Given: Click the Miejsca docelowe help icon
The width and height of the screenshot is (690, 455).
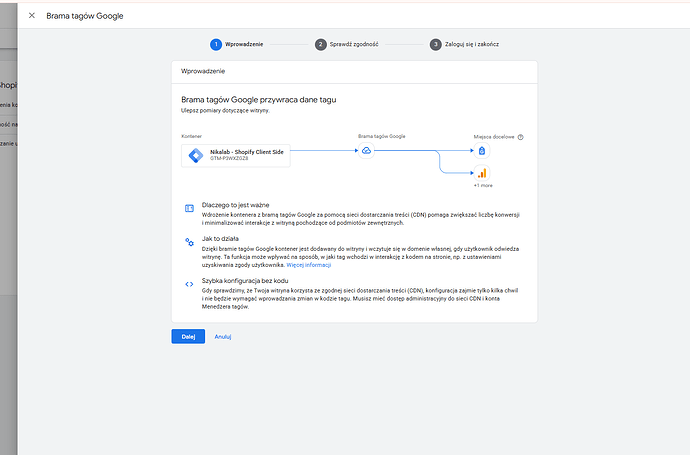Looking at the screenshot, I should (x=521, y=137).
